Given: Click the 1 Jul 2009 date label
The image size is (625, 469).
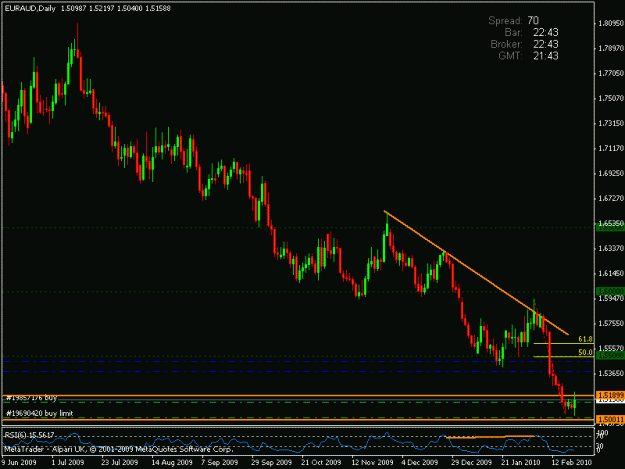Looking at the screenshot, I should click(68, 462).
